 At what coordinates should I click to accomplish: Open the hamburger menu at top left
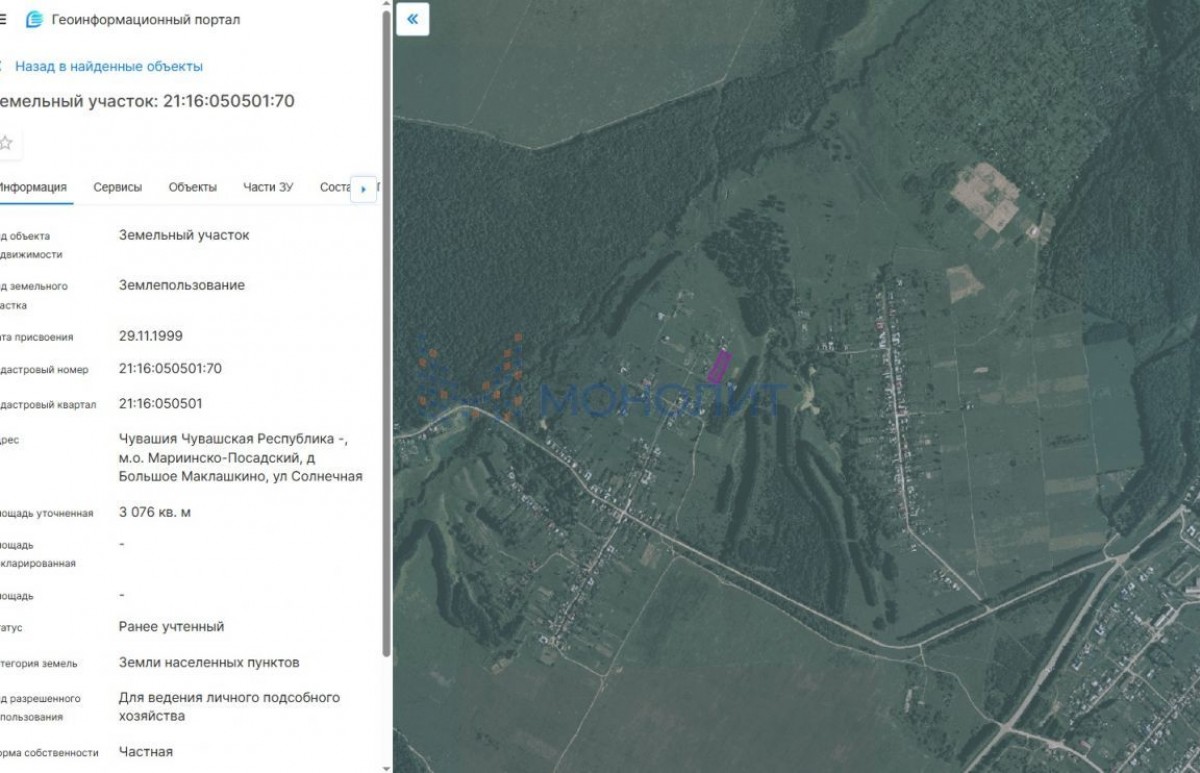pyautogui.click(x=3, y=19)
